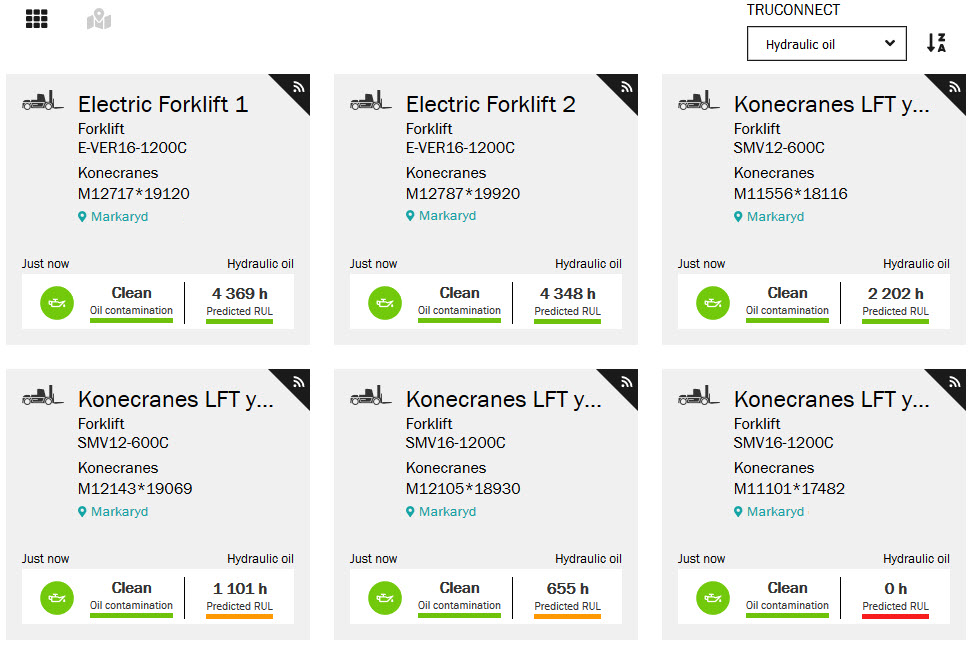Switch to map view
This screenshot has height=647, width=972.
point(98,19)
